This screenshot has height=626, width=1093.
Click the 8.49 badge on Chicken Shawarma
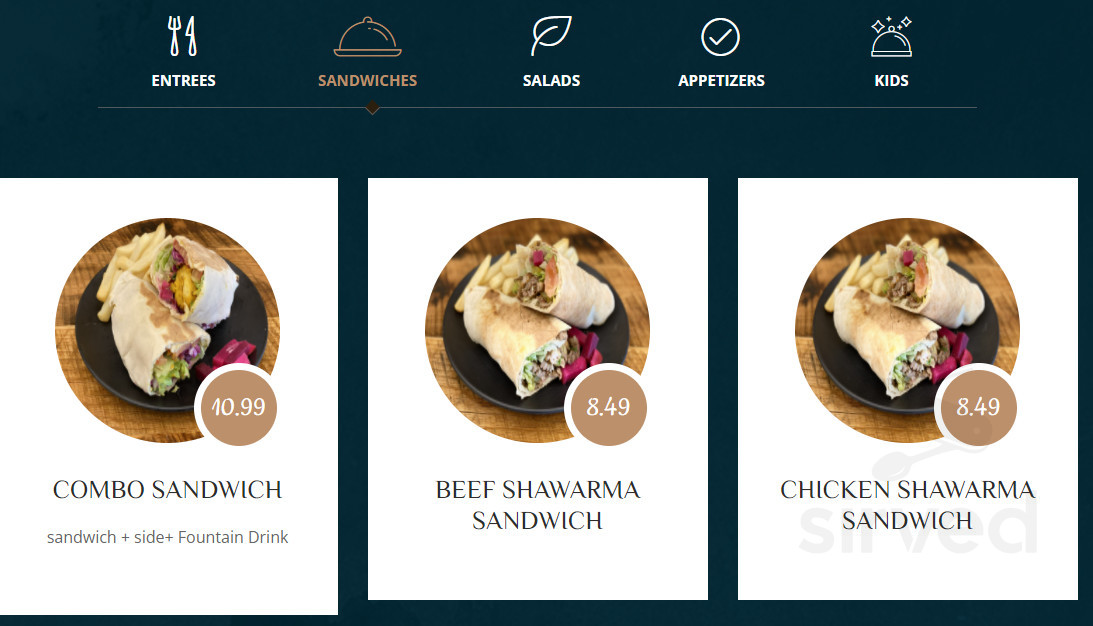coord(979,407)
